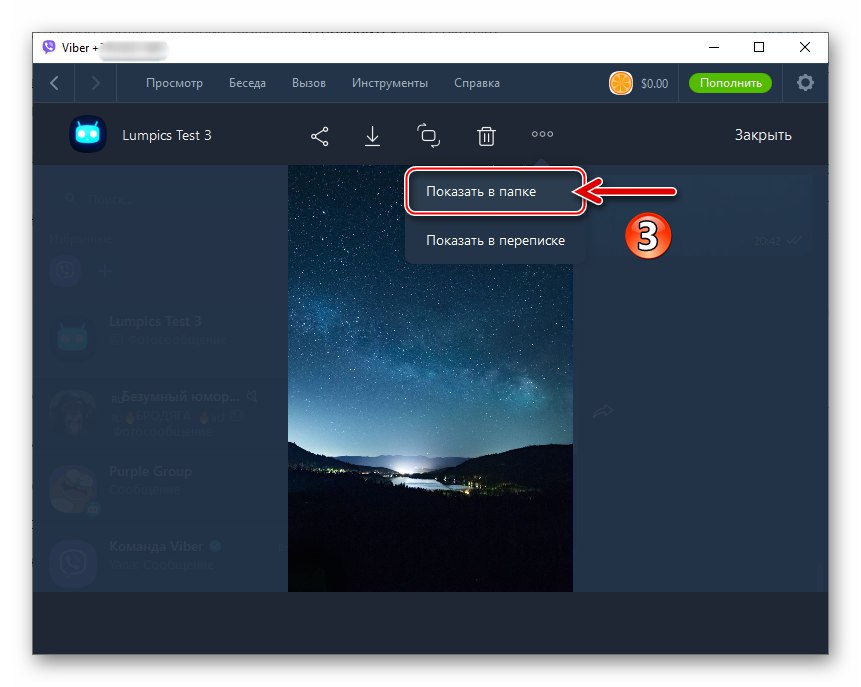This screenshot has width=861, height=687.
Task: Open the "Вызов" menu
Action: [x=309, y=83]
